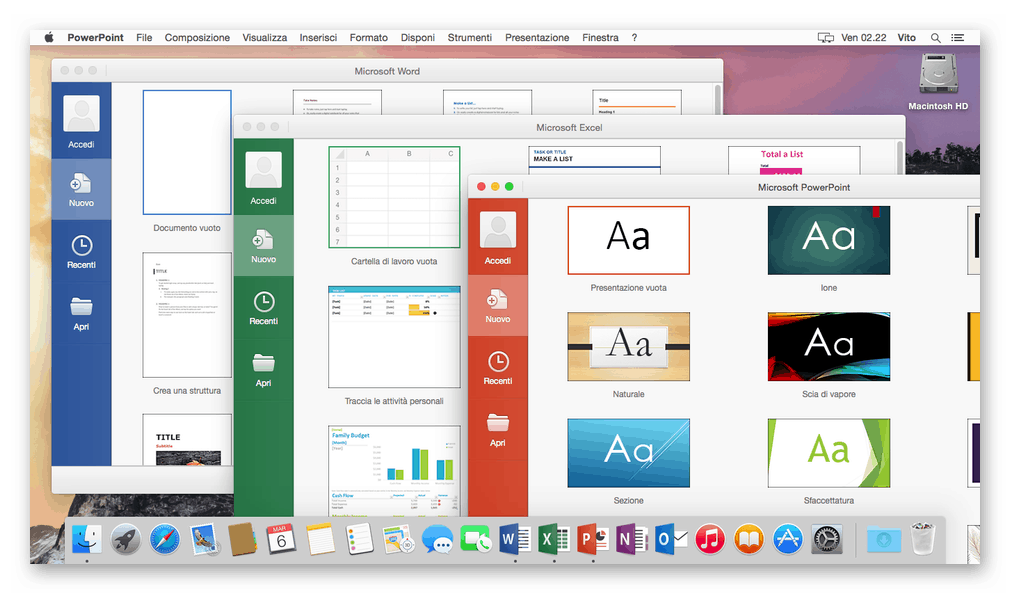Open Notes icon in Dock

[x=320, y=539]
